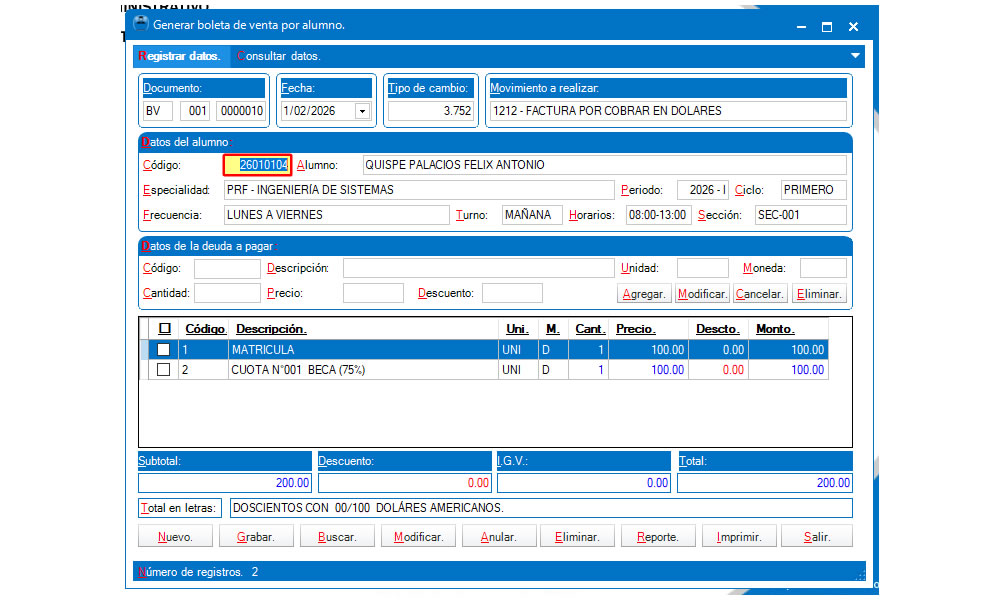Click the Total en letras text field
The height and width of the screenshot is (600, 1000).
541,508
